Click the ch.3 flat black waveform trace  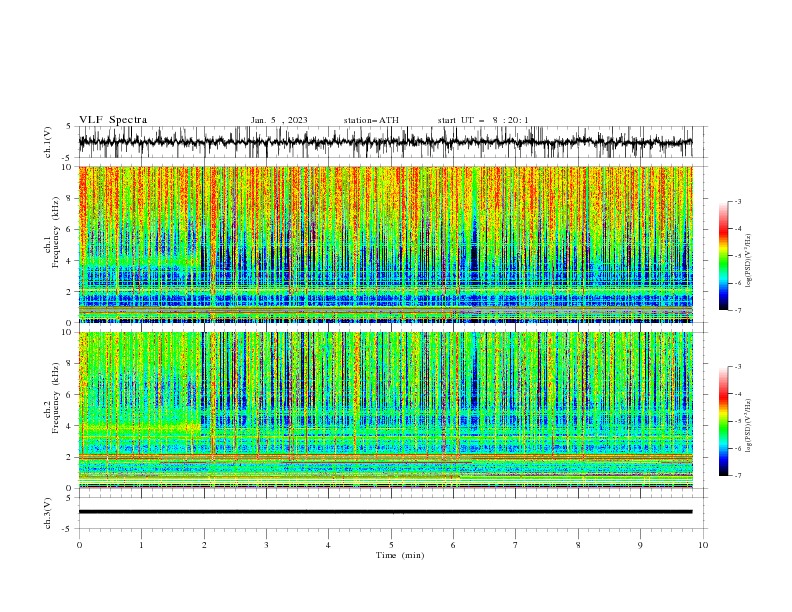click(x=385, y=512)
